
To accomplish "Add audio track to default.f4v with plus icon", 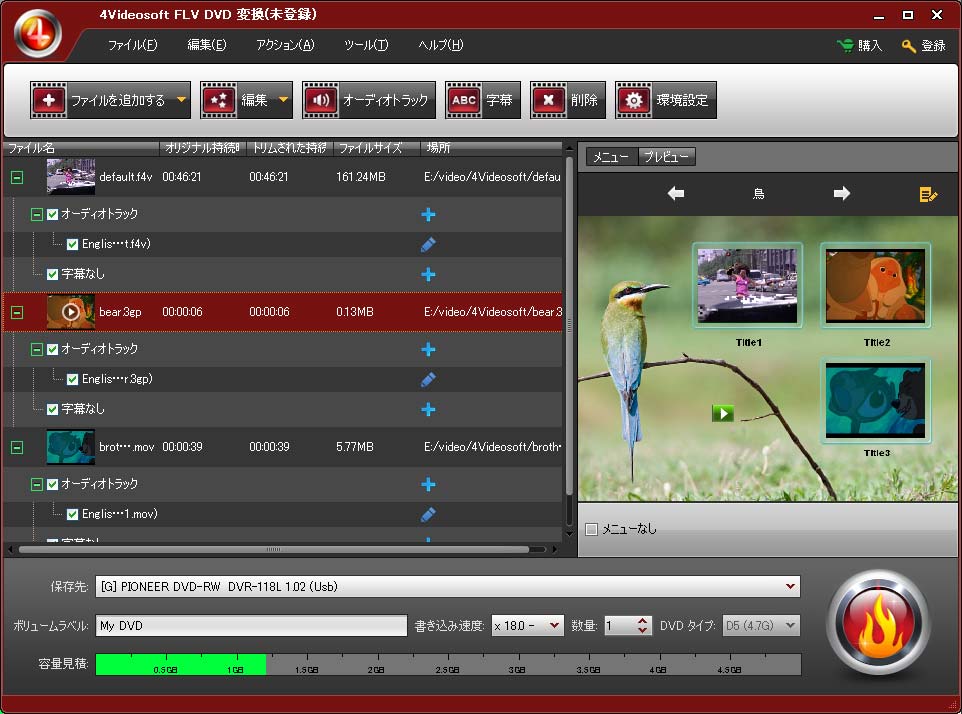I will [x=428, y=214].
